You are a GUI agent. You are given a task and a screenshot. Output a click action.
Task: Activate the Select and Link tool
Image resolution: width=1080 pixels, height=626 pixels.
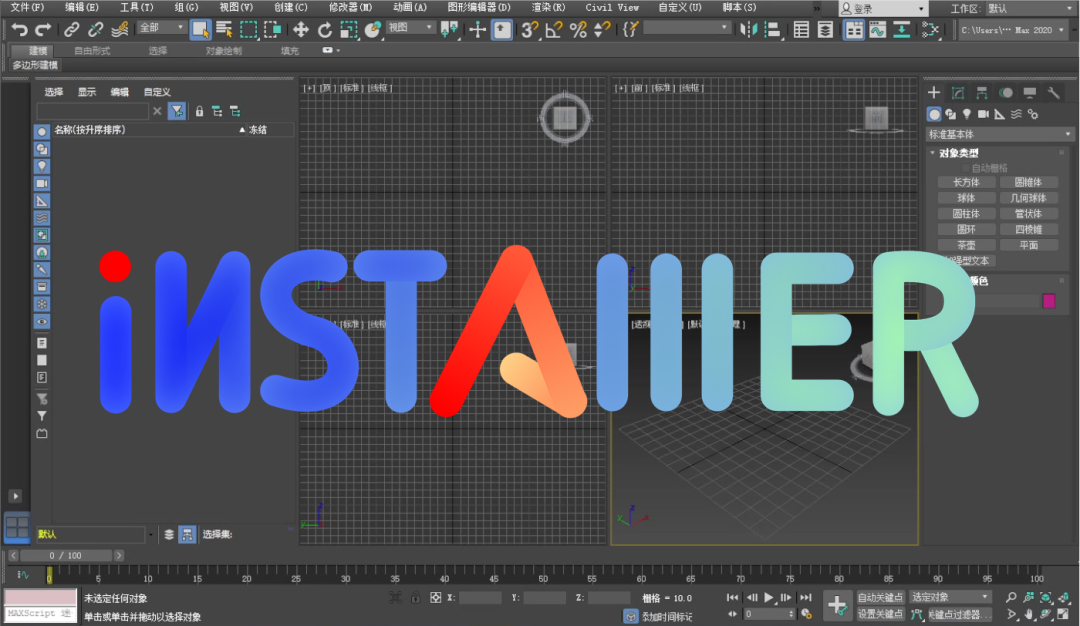click(72, 30)
